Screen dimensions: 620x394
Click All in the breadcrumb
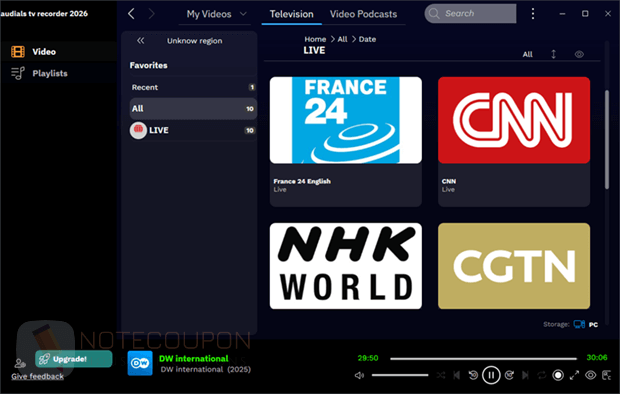coord(342,39)
